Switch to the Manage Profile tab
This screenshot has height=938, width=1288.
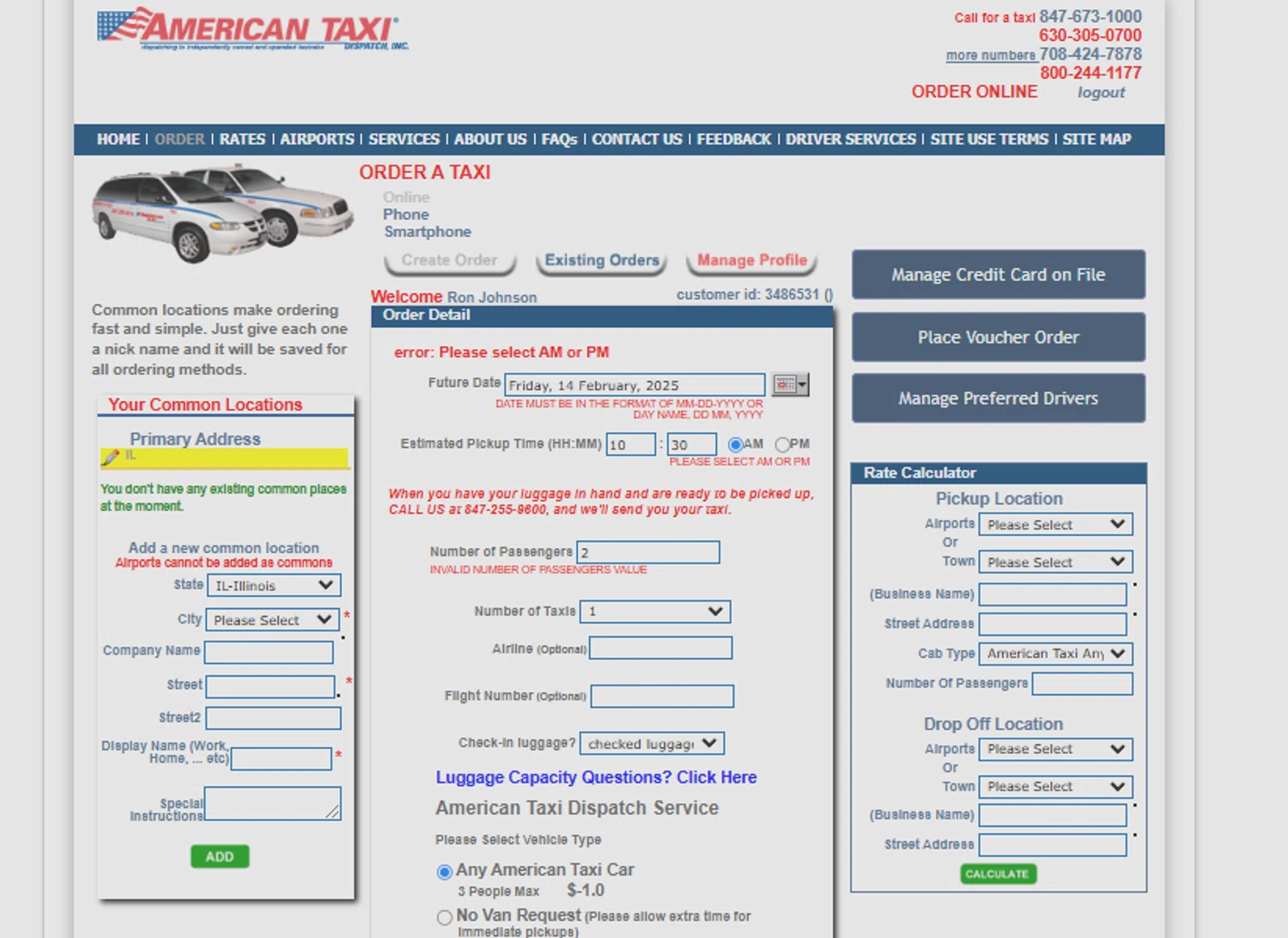[752, 261]
